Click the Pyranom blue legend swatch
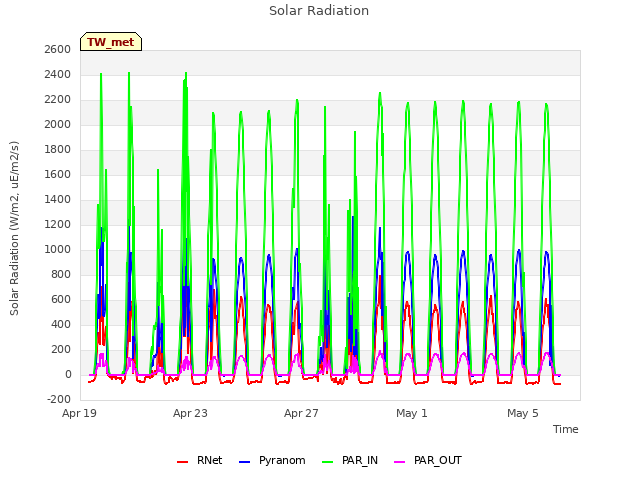Viewport: 640px width, 480px height. coord(244,462)
